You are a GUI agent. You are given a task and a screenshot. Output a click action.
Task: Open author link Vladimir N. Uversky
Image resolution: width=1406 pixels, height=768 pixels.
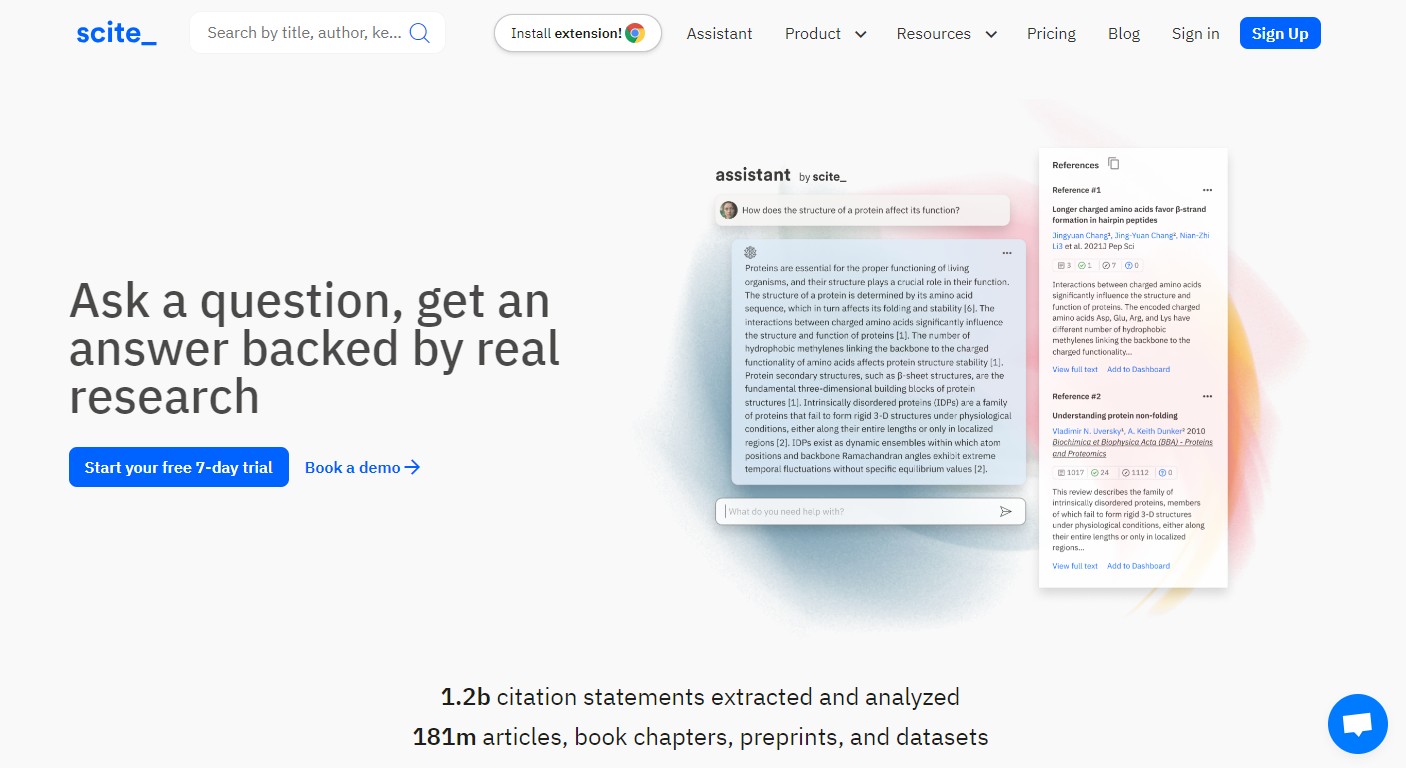tap(1088, 430)
